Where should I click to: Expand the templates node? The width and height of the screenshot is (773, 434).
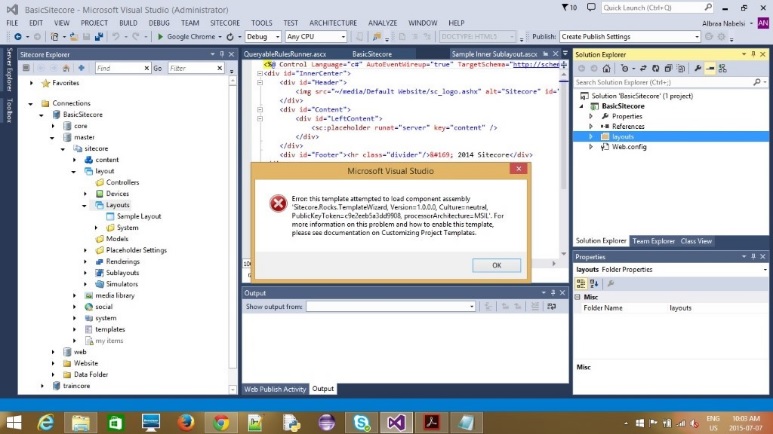click(74, 329)
